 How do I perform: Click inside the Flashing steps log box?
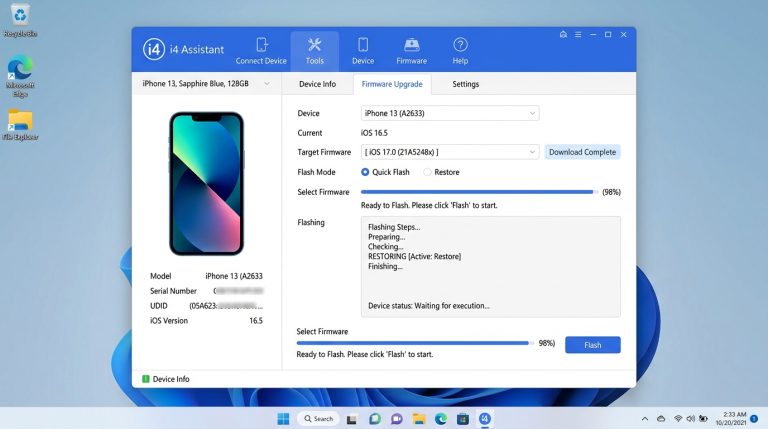coord(490,265)
